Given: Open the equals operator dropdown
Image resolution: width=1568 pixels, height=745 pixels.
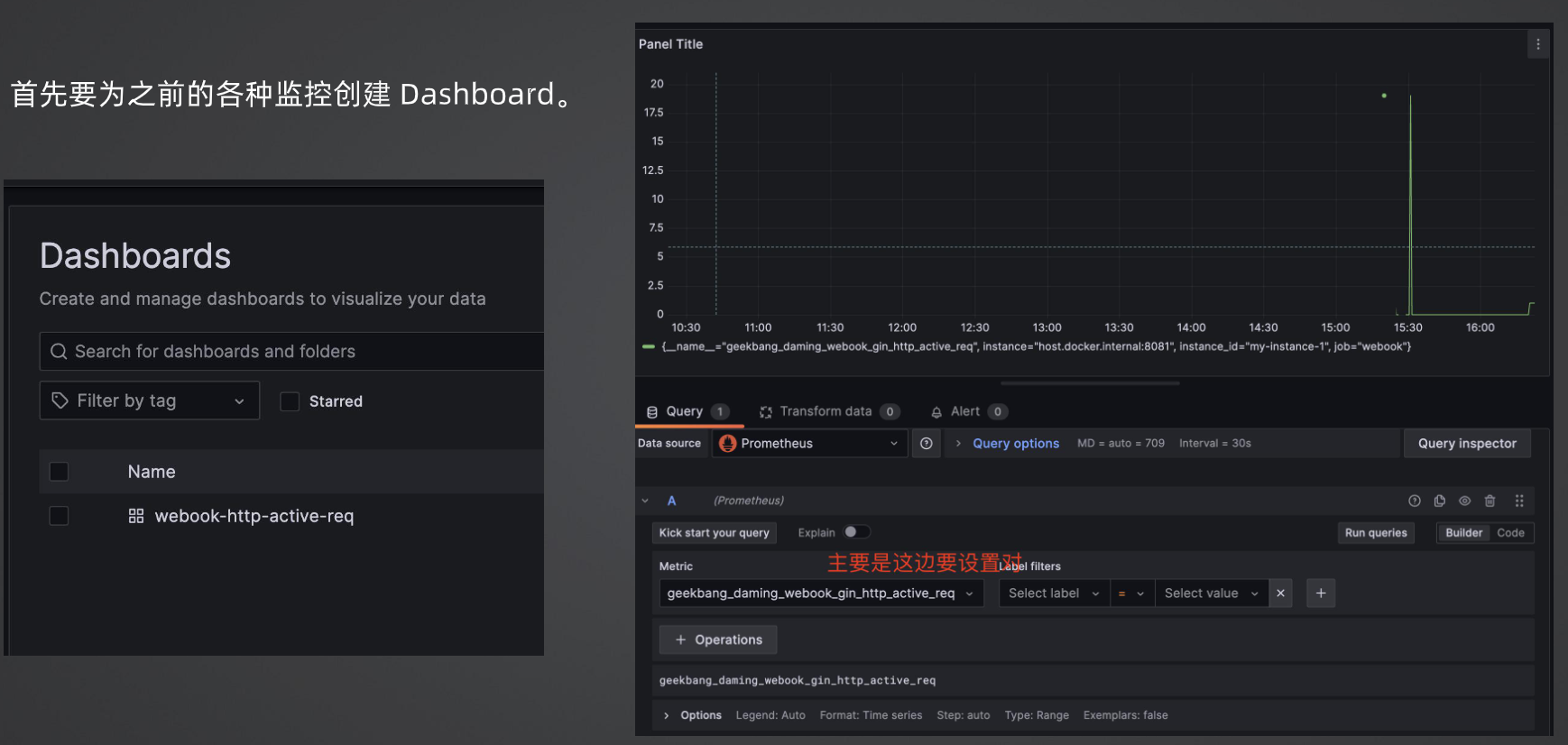Looking at the screenshot, I should 1132,593.
